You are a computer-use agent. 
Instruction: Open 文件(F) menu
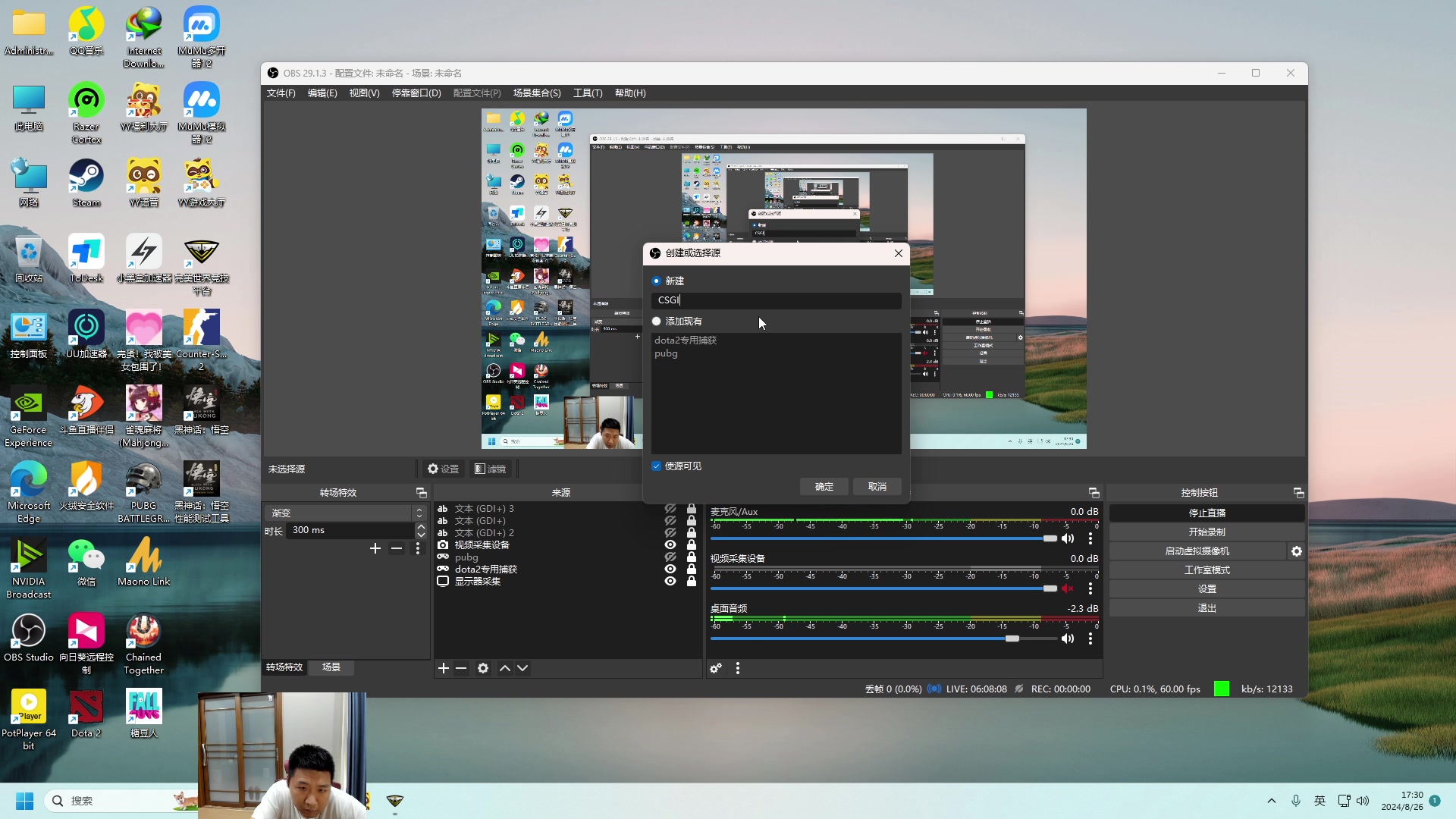pyautogui.click(x=281, y=93)
